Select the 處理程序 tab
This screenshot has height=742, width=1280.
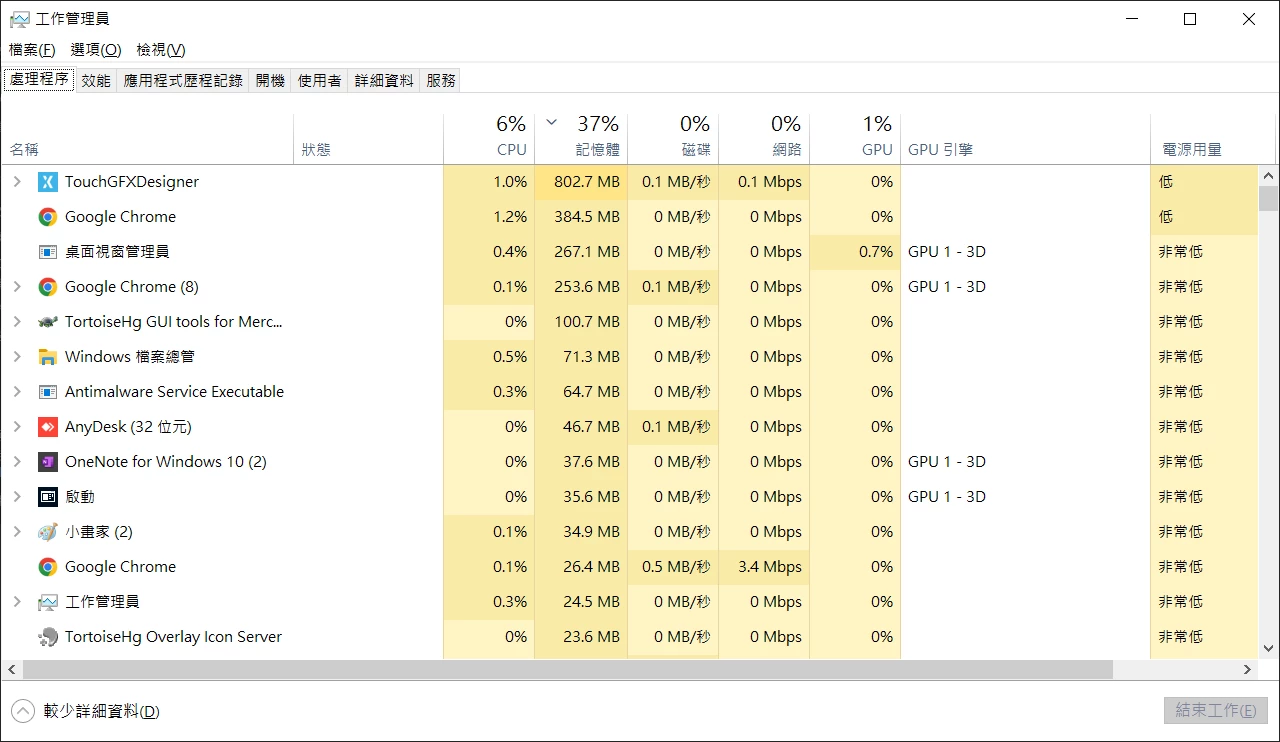(39, 79)
